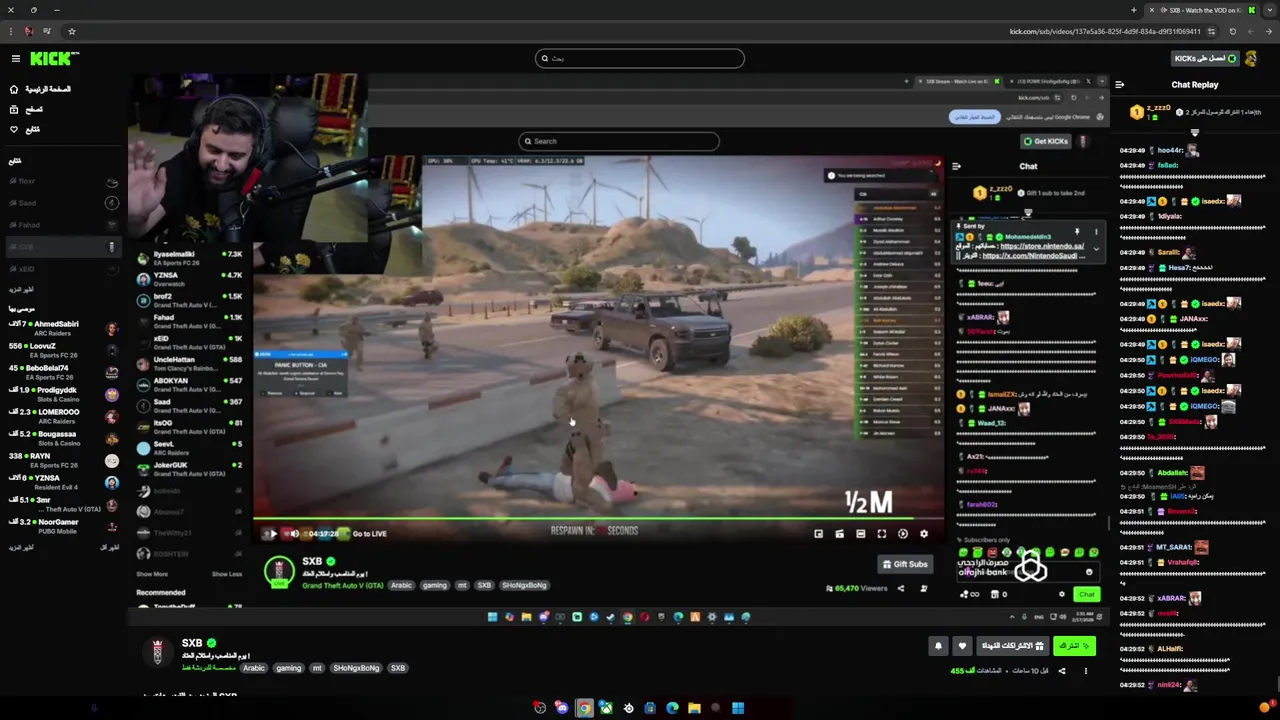Toggle theater mode icon in player
Screen dimensions: 1280x720
[x=860, y=534]
